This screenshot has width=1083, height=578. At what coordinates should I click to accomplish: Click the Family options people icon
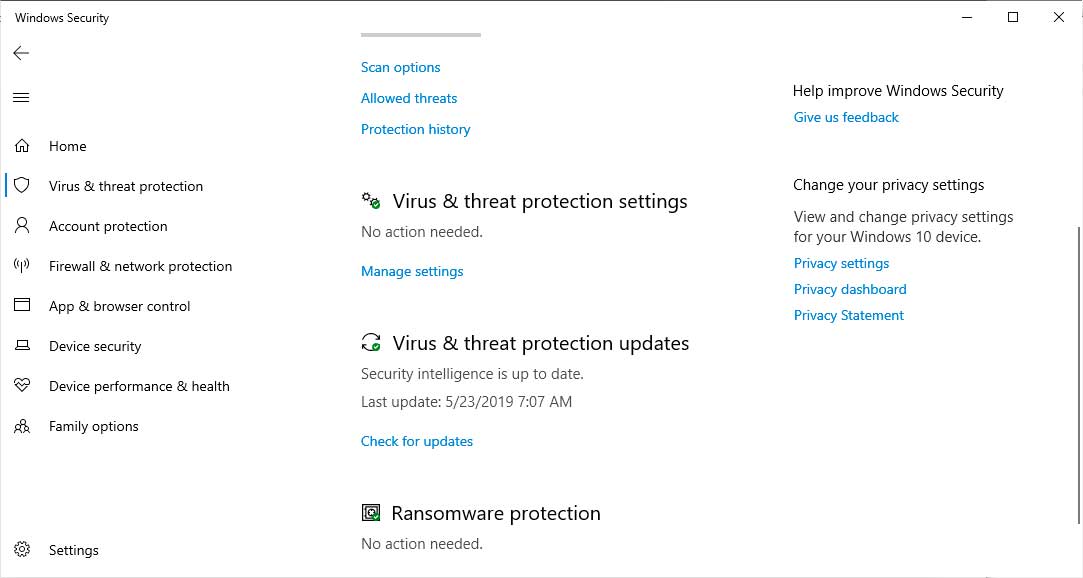22,426
